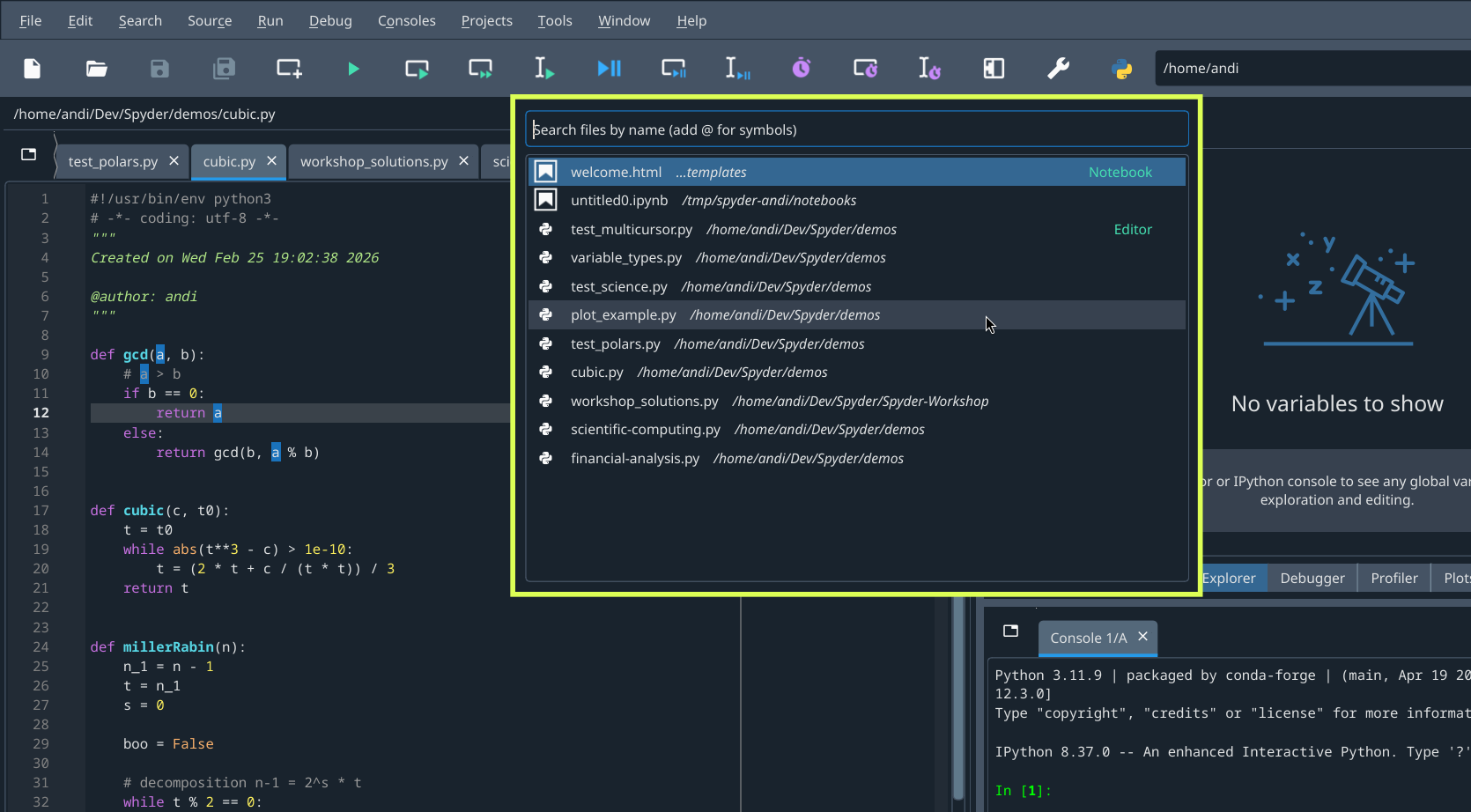The height and width of the screenshot is (812, 1471).
Task: Open an existing file
Action: (96, 69)
